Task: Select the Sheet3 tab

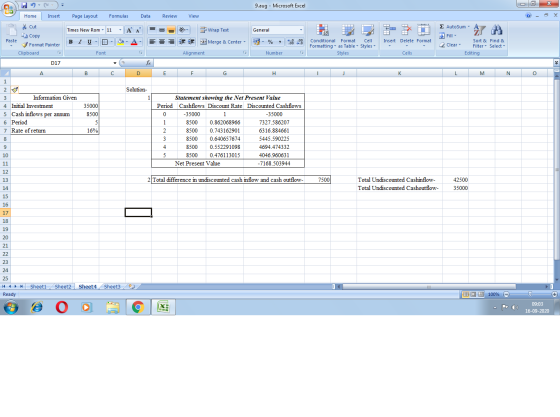Action: coord(112,286)
